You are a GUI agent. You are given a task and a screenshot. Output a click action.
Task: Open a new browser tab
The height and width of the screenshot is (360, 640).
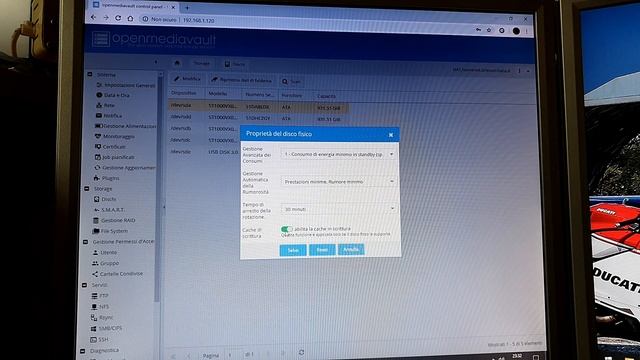[x=187, y=8]
